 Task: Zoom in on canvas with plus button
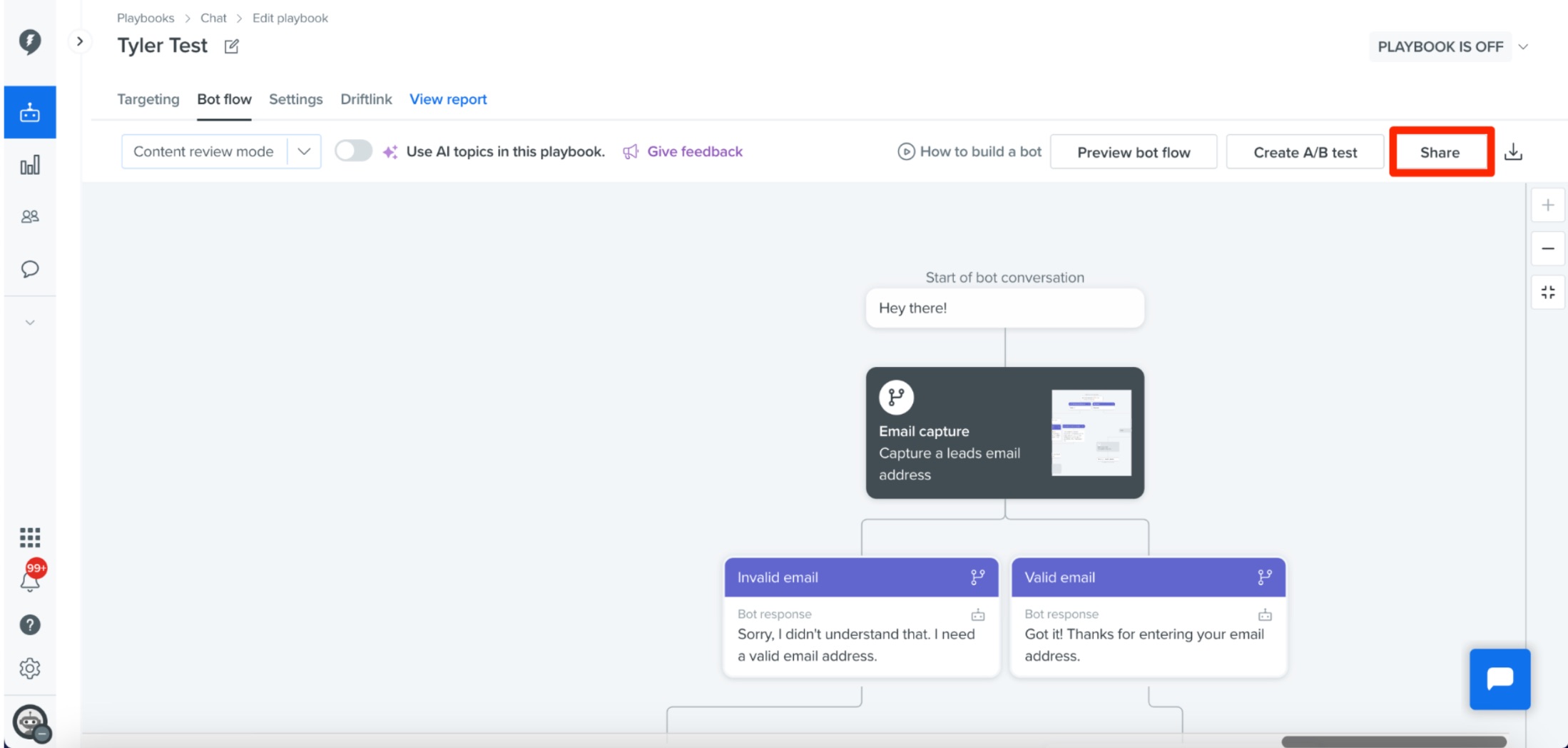[1547, 206]
